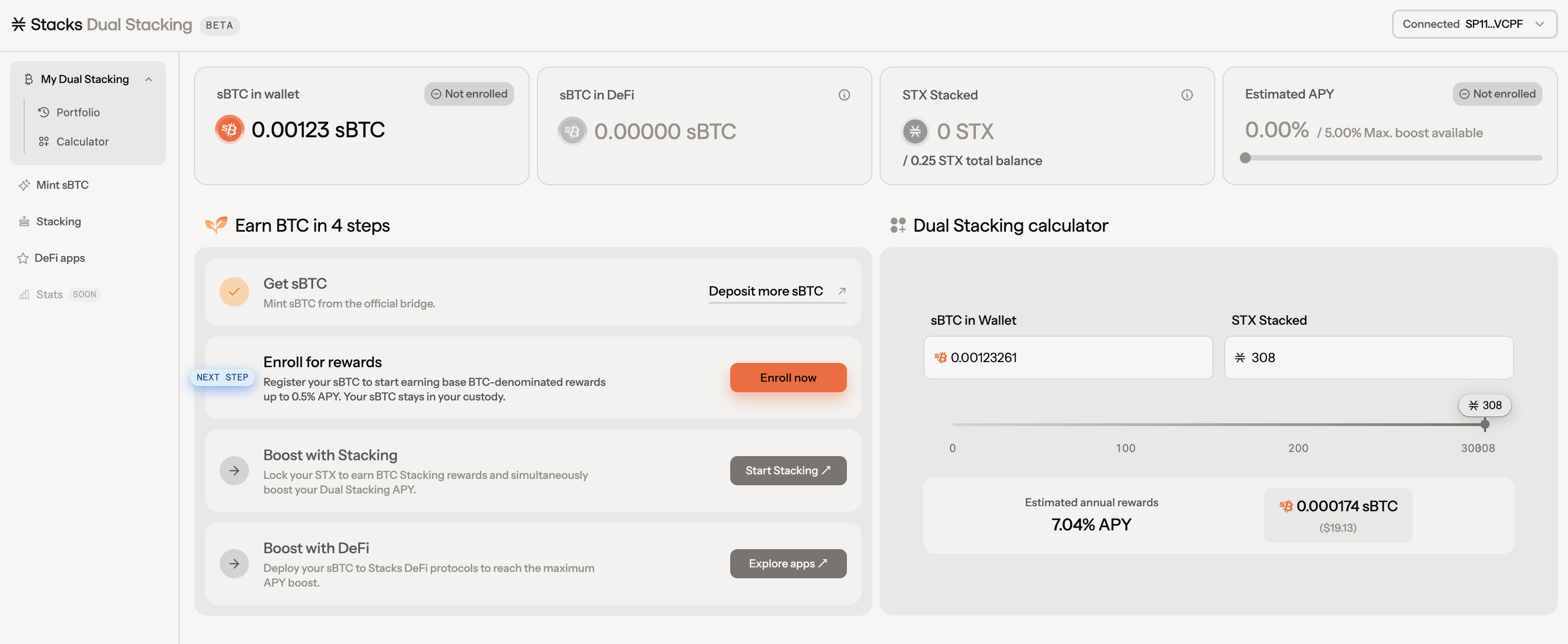1568x644 pixels.
Task: Click the Stacks logo icon in header
Action: click(x=18, y=24)
